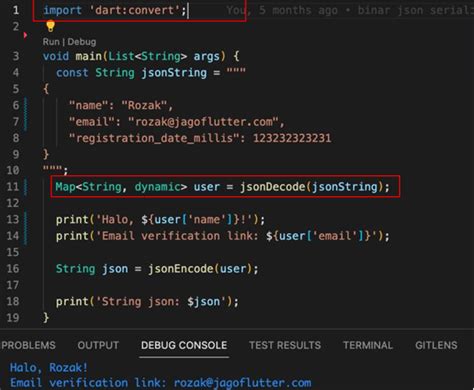474x390 pixels.
Task: Click the Debug code lens link
Action: (x=82, y=42)
